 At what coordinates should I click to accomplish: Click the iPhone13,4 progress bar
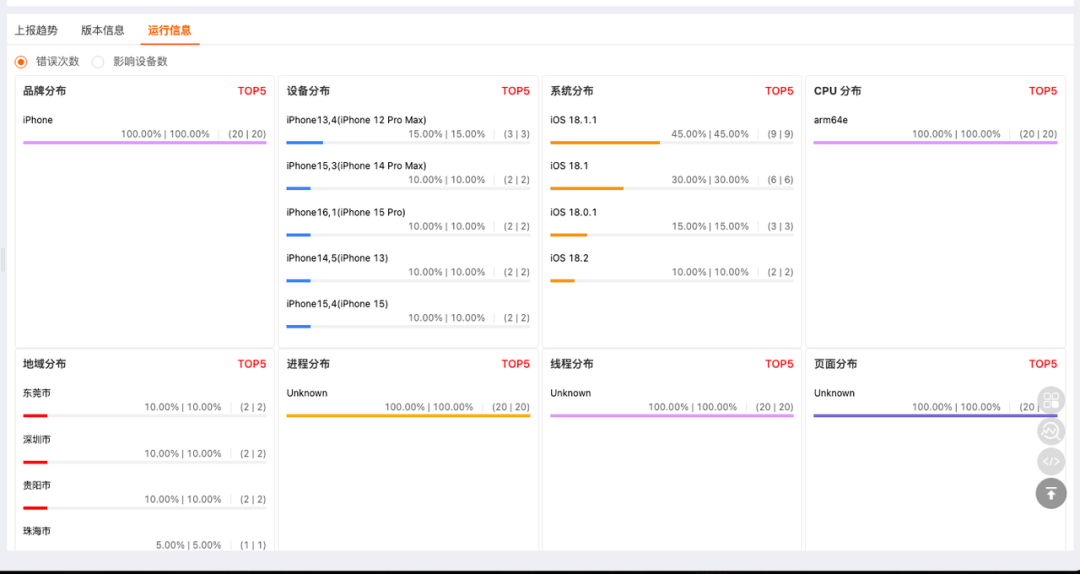click(408, 143)
